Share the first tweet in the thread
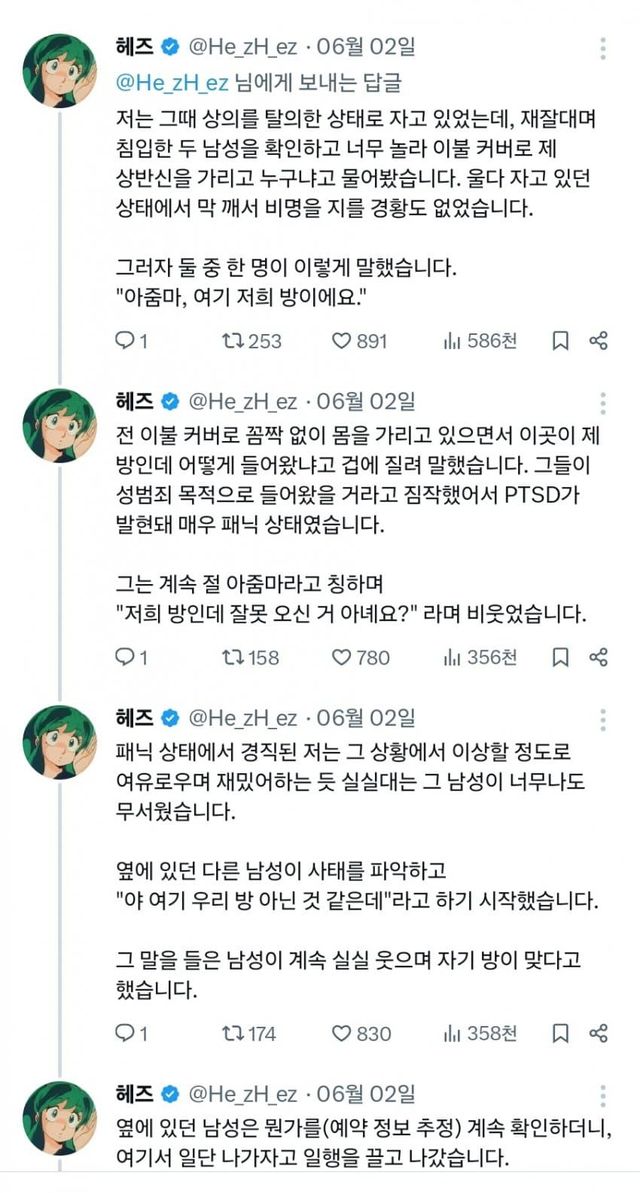This screenshot has height=1193, width=640. [x=598, y=341]
